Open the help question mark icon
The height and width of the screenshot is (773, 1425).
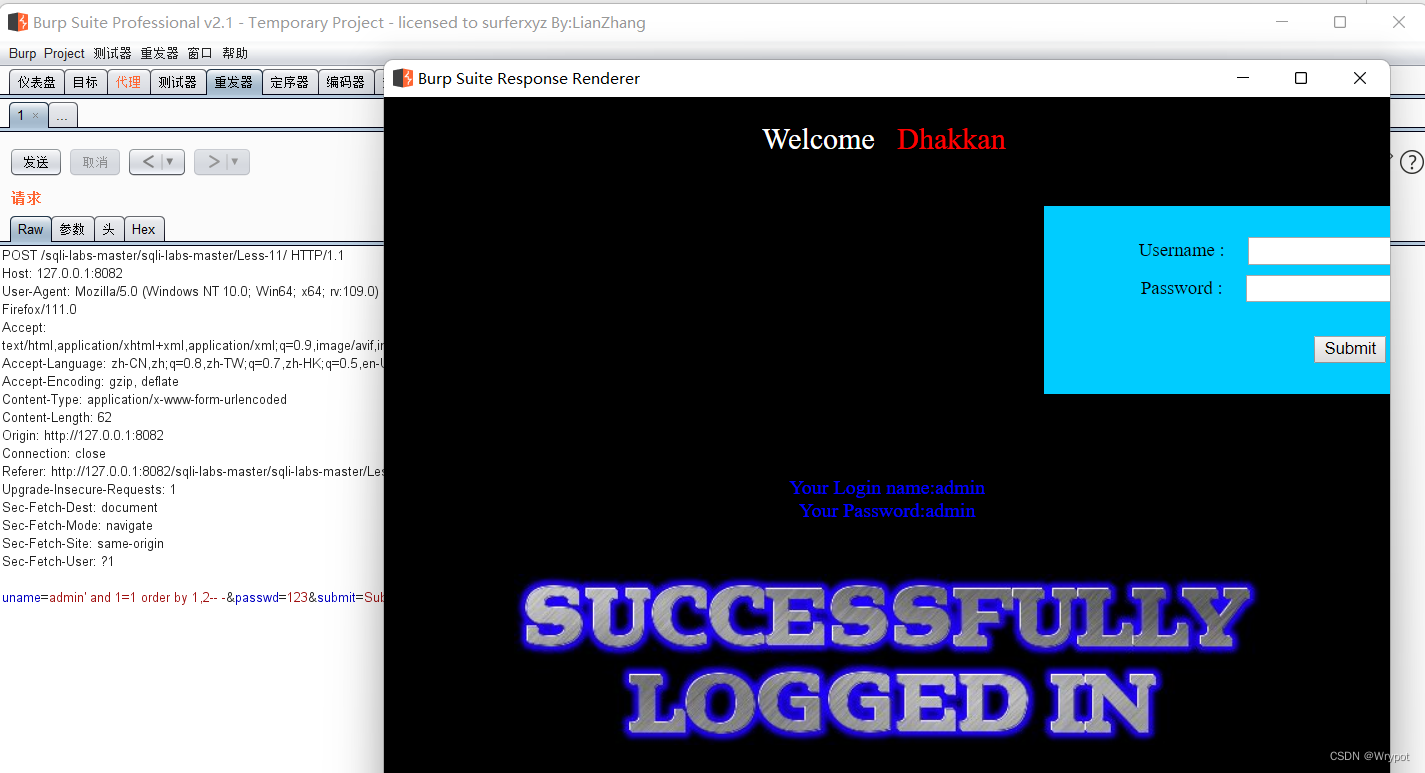1411,162
